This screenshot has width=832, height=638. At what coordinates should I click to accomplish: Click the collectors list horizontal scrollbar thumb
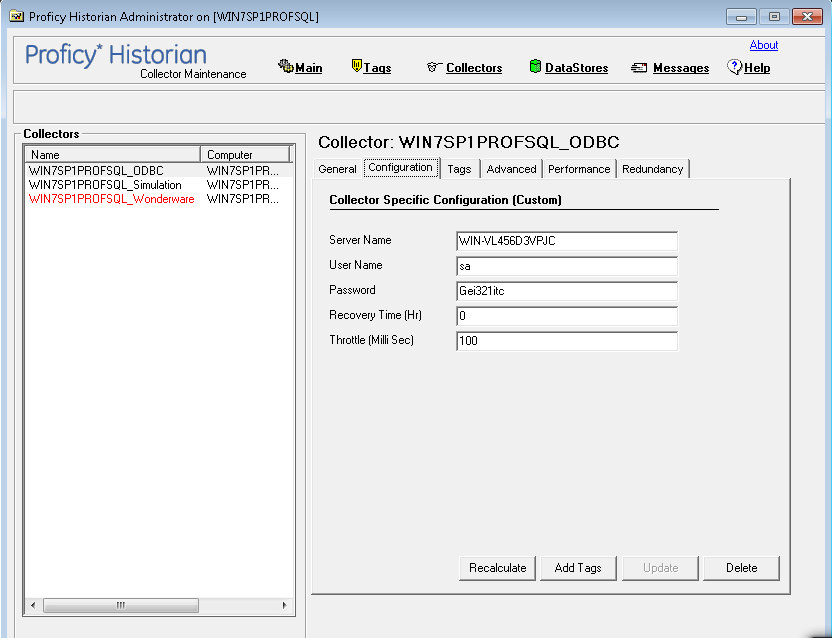(x=121, y=605)
